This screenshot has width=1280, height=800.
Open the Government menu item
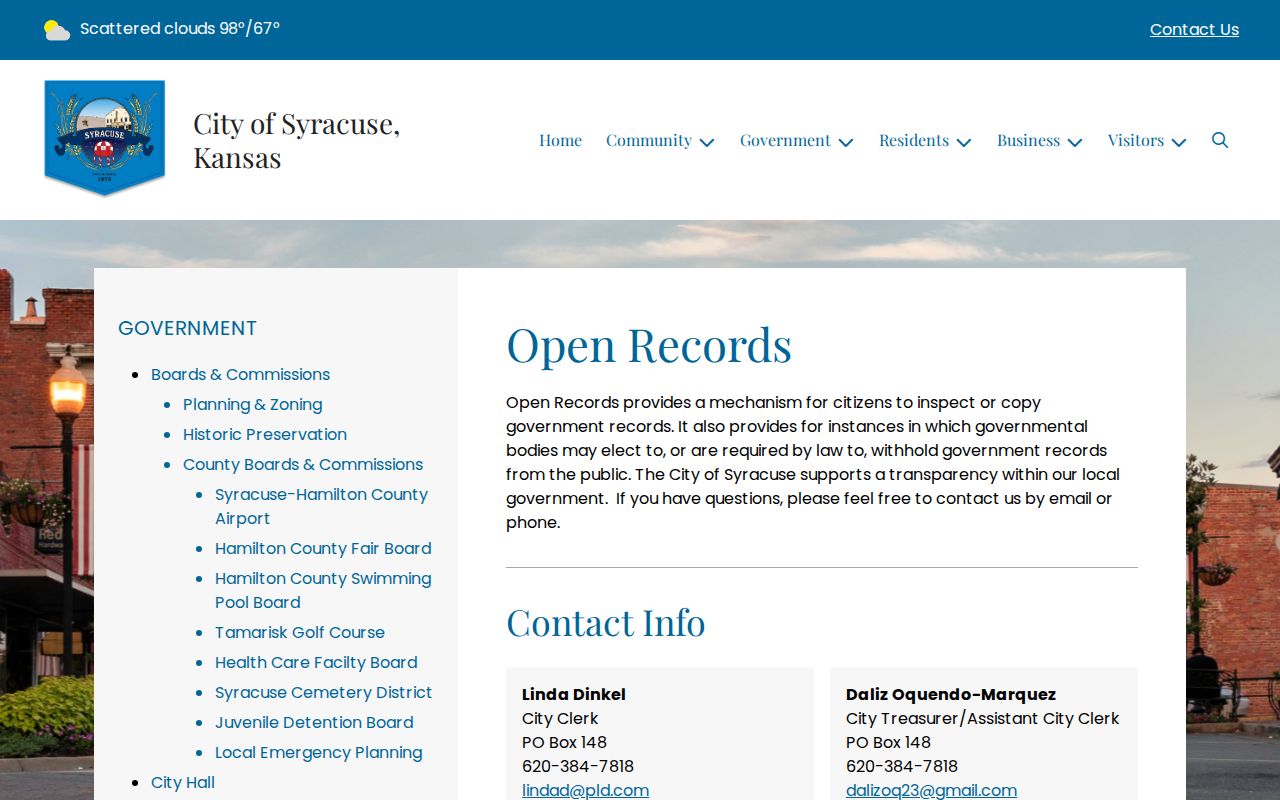pyautogui.click(x=785, y=140)
